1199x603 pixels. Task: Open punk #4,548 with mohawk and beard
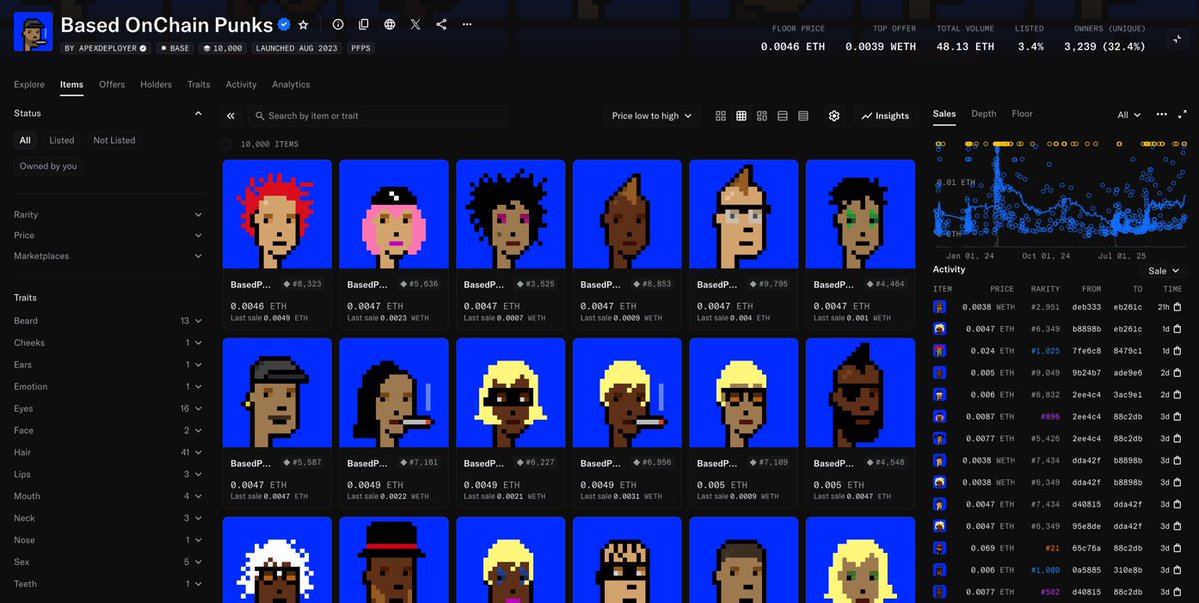(x=860, y=393)
